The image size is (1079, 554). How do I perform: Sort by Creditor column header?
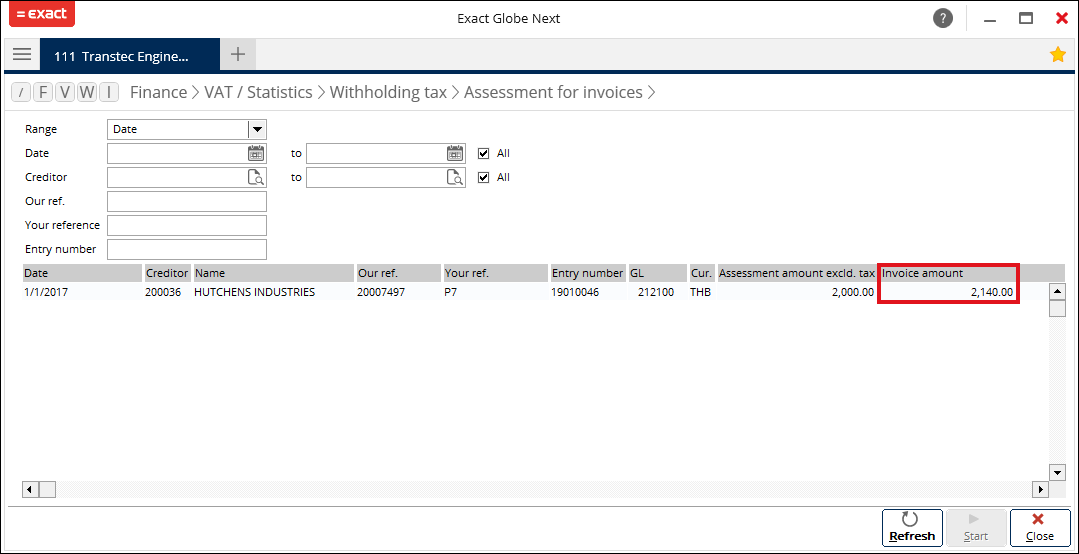tap(167, 273)
